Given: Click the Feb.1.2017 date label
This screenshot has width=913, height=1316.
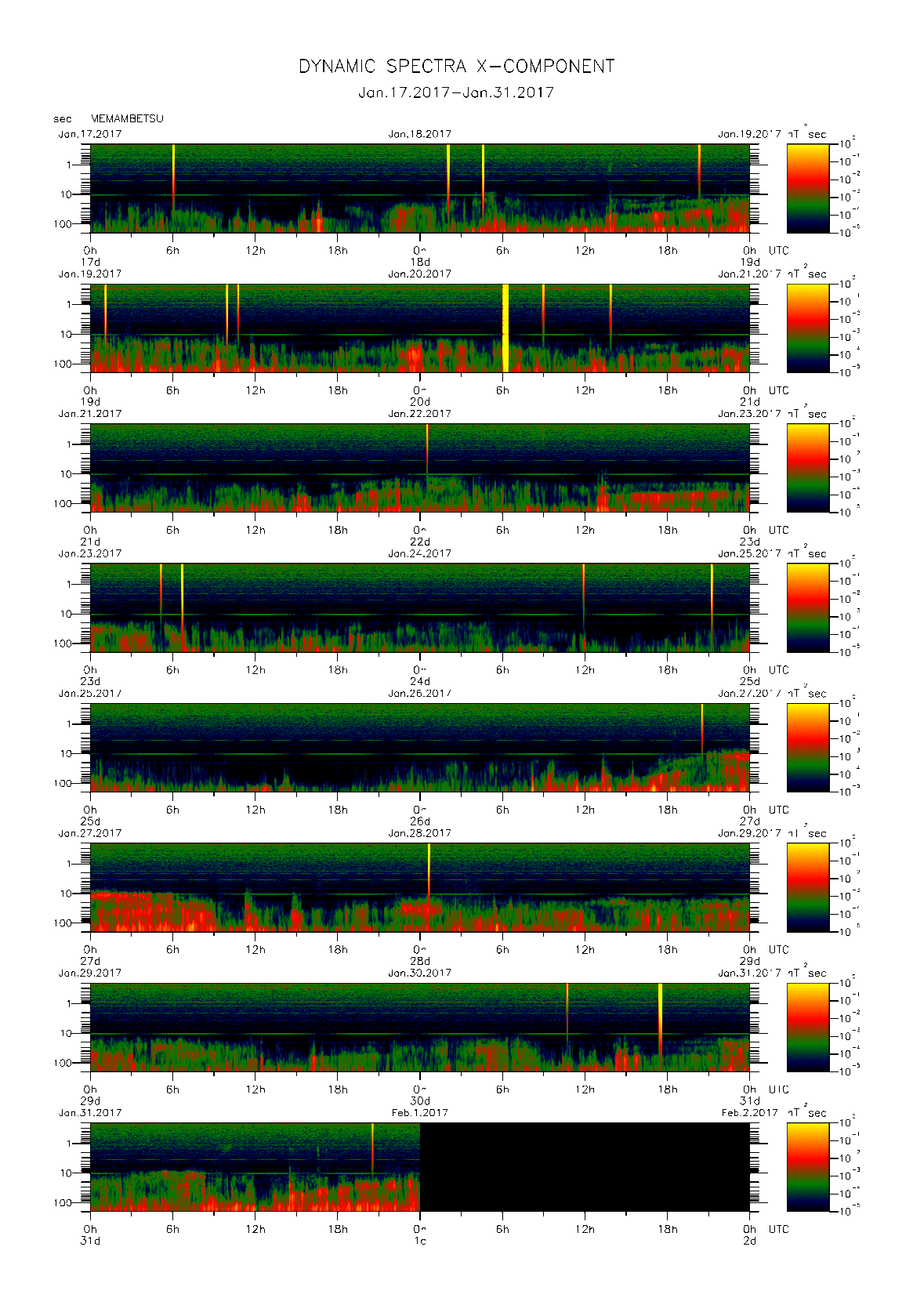Looking at the screenshot, I should 420,1113.
